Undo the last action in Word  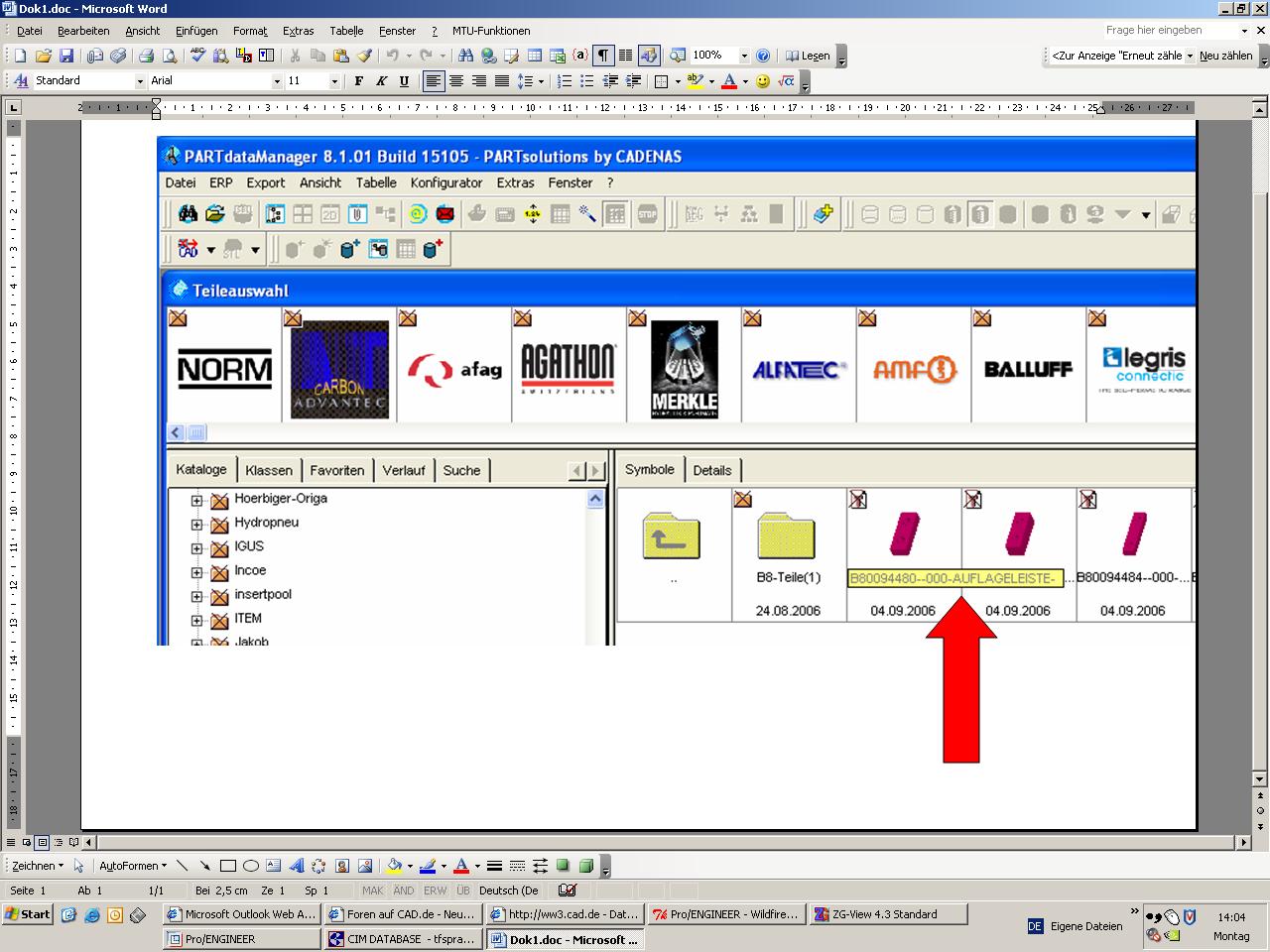pos(393,56)
